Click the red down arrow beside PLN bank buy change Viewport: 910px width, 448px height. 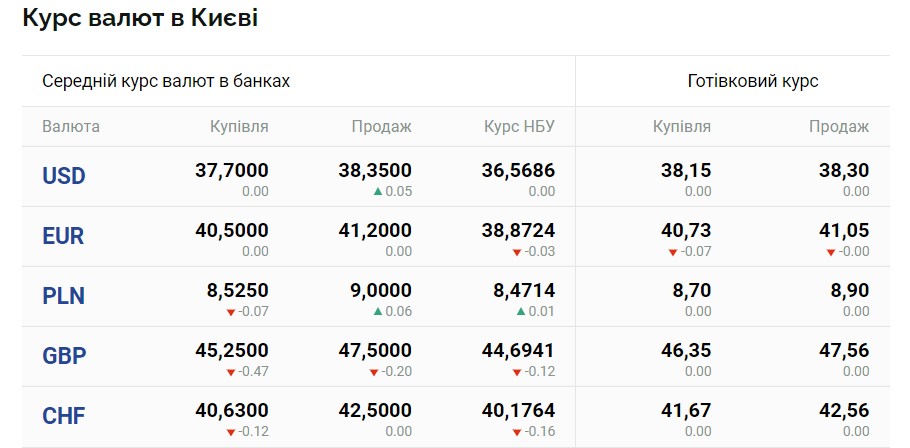tap(231, 312)
